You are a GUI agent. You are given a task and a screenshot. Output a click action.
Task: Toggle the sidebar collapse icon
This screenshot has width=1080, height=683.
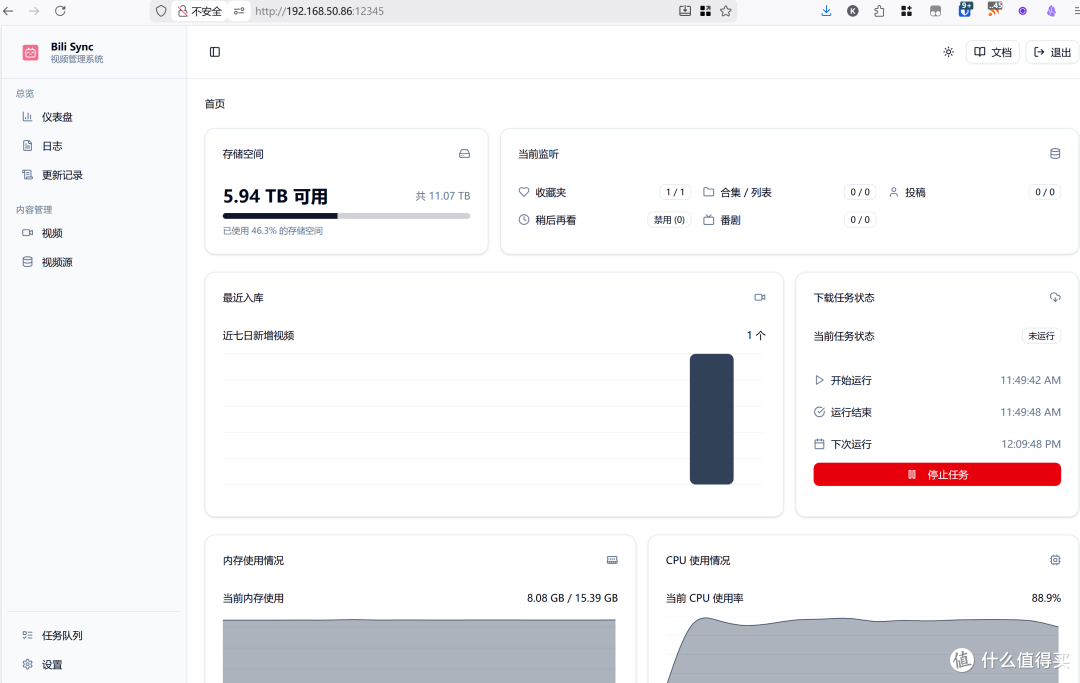click(215, 52)
